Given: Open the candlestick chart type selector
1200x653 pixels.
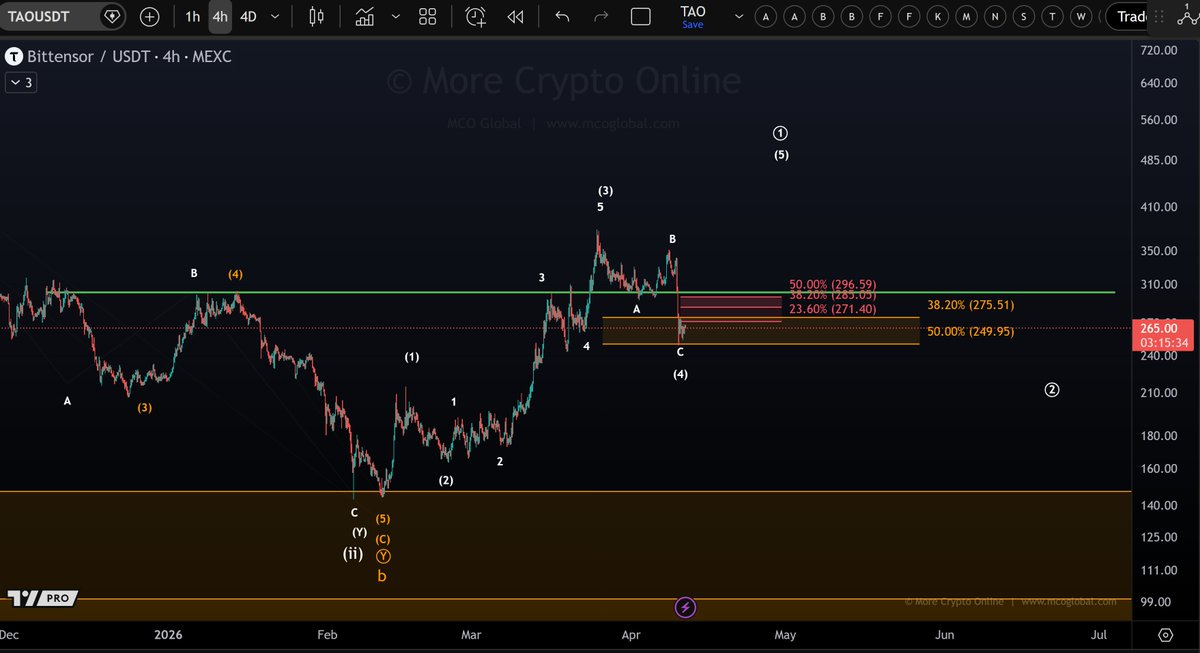Looking at the screenshot, I should point(317,17).
